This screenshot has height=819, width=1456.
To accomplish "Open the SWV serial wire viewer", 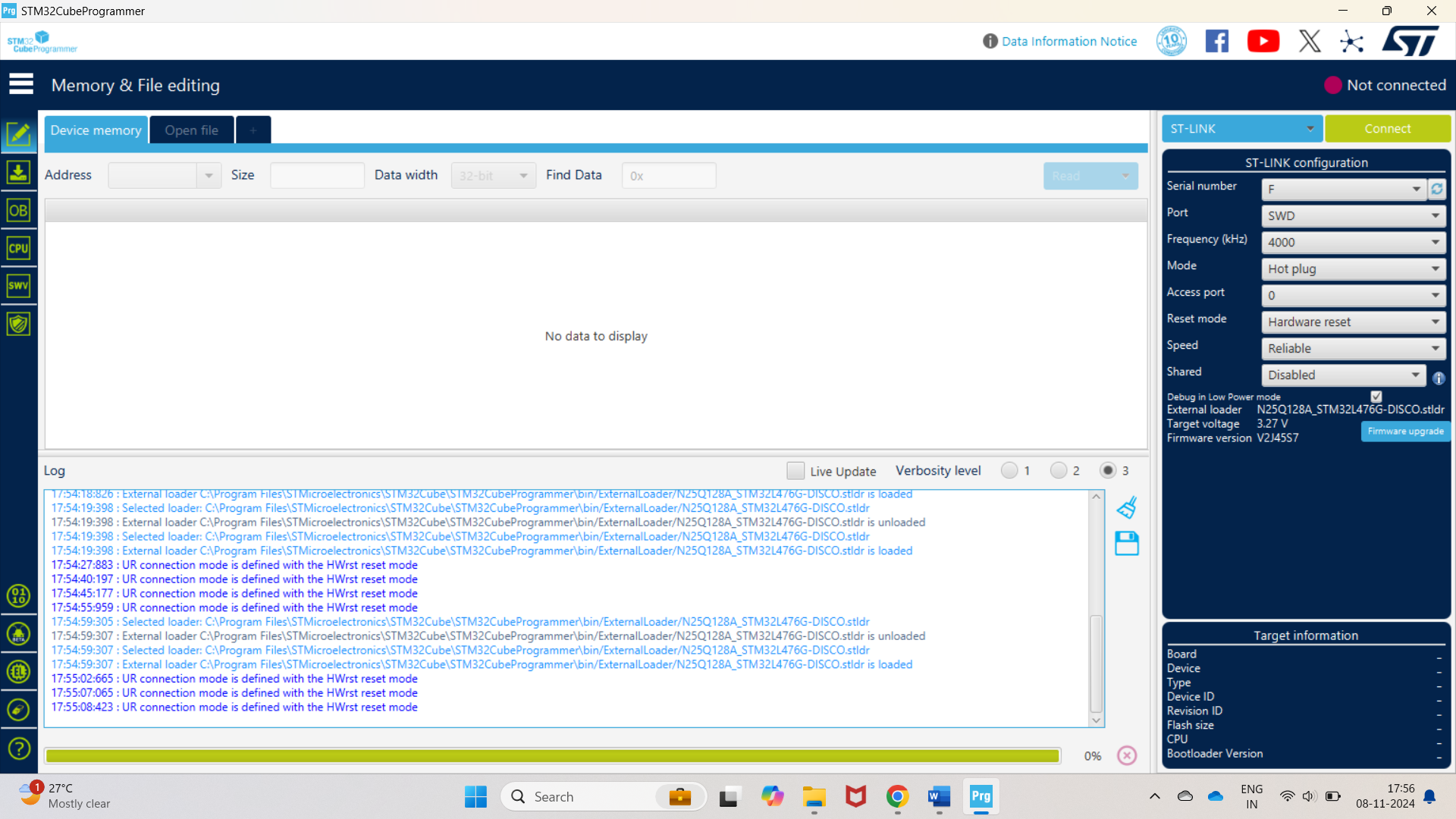I will pyautogui.click(x=19, y=286).
